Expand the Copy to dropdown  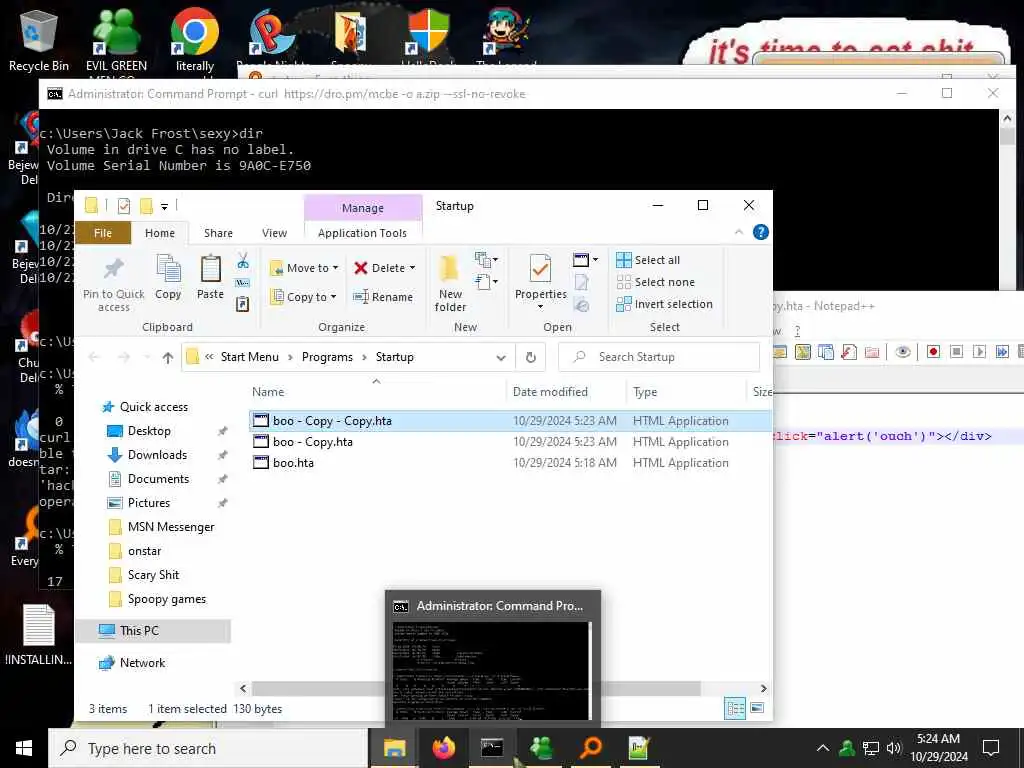(x=333, y=296)
